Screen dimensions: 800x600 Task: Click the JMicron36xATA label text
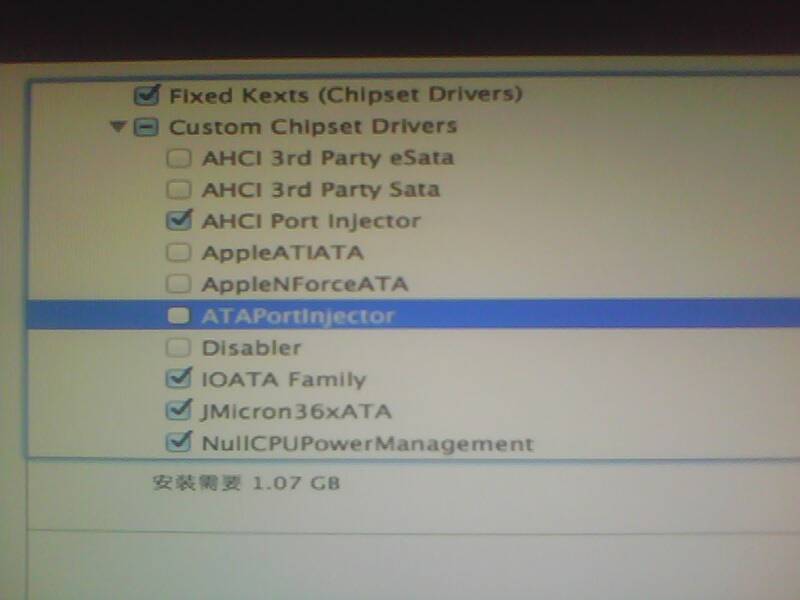coord(296,411)
